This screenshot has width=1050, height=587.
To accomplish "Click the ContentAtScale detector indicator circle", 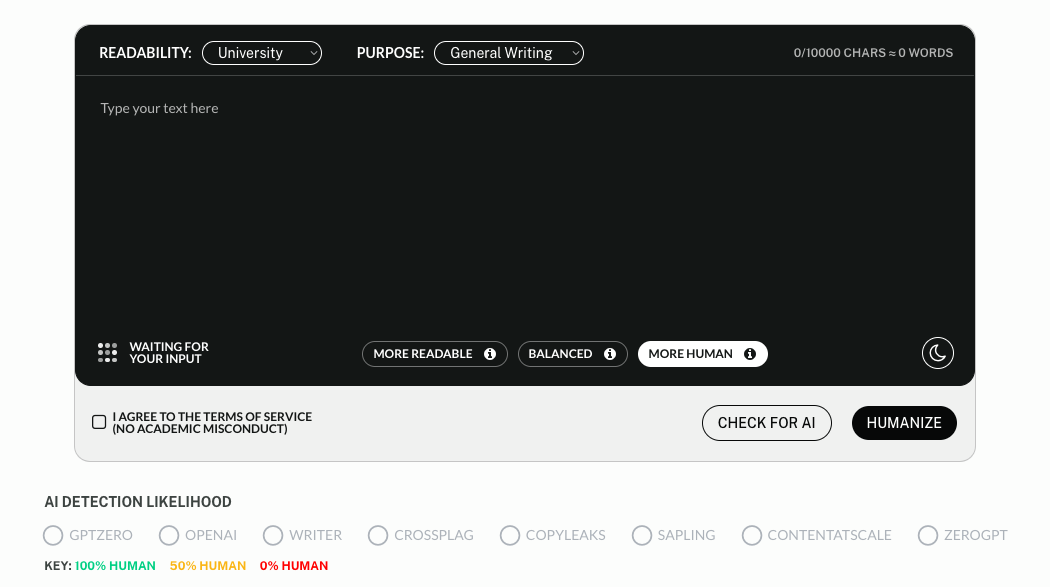I will click(751, 535).
